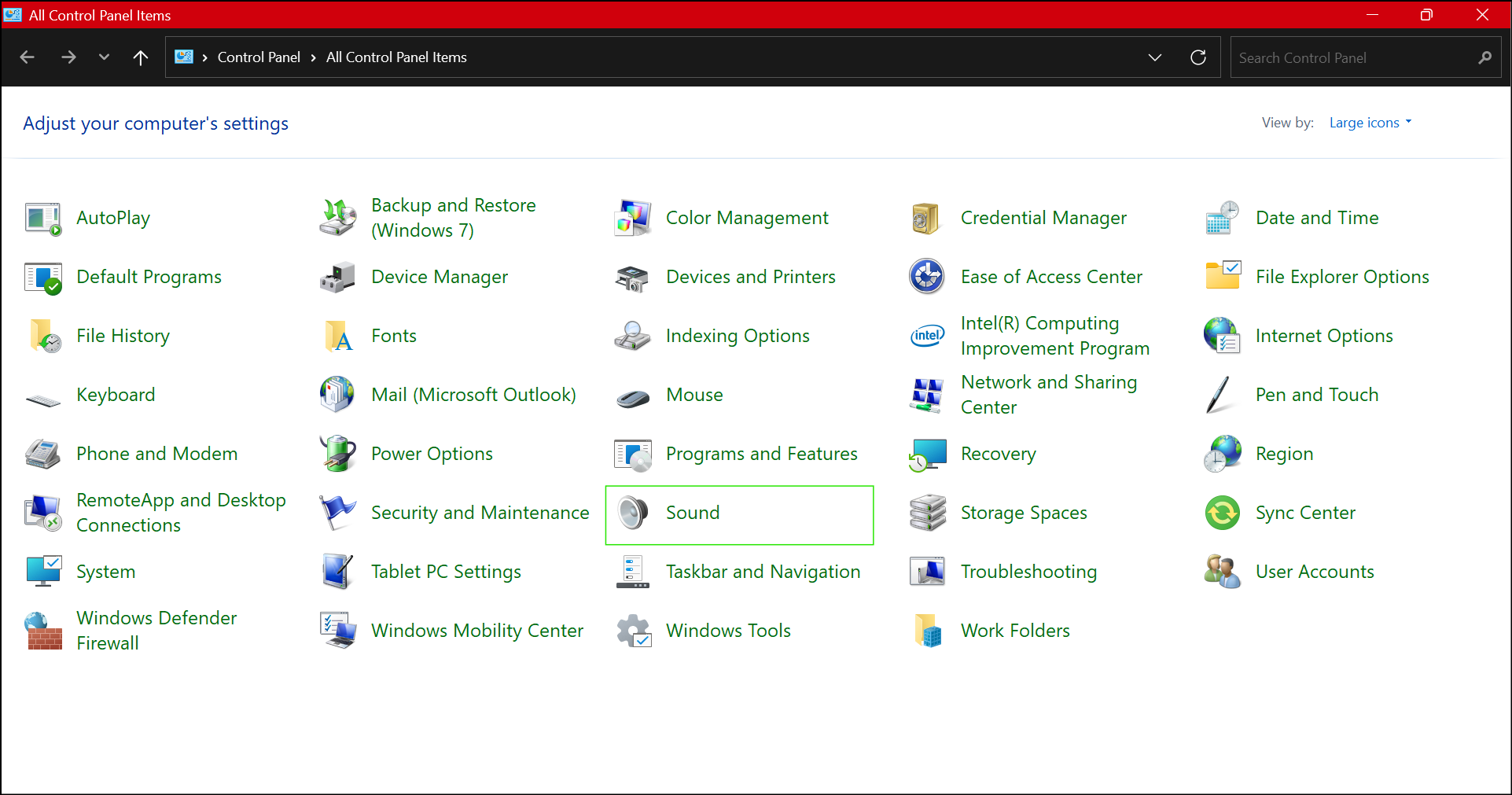
Task: Click the Keyboard icon
Action: pyautogui.click(x=43, y=400)
